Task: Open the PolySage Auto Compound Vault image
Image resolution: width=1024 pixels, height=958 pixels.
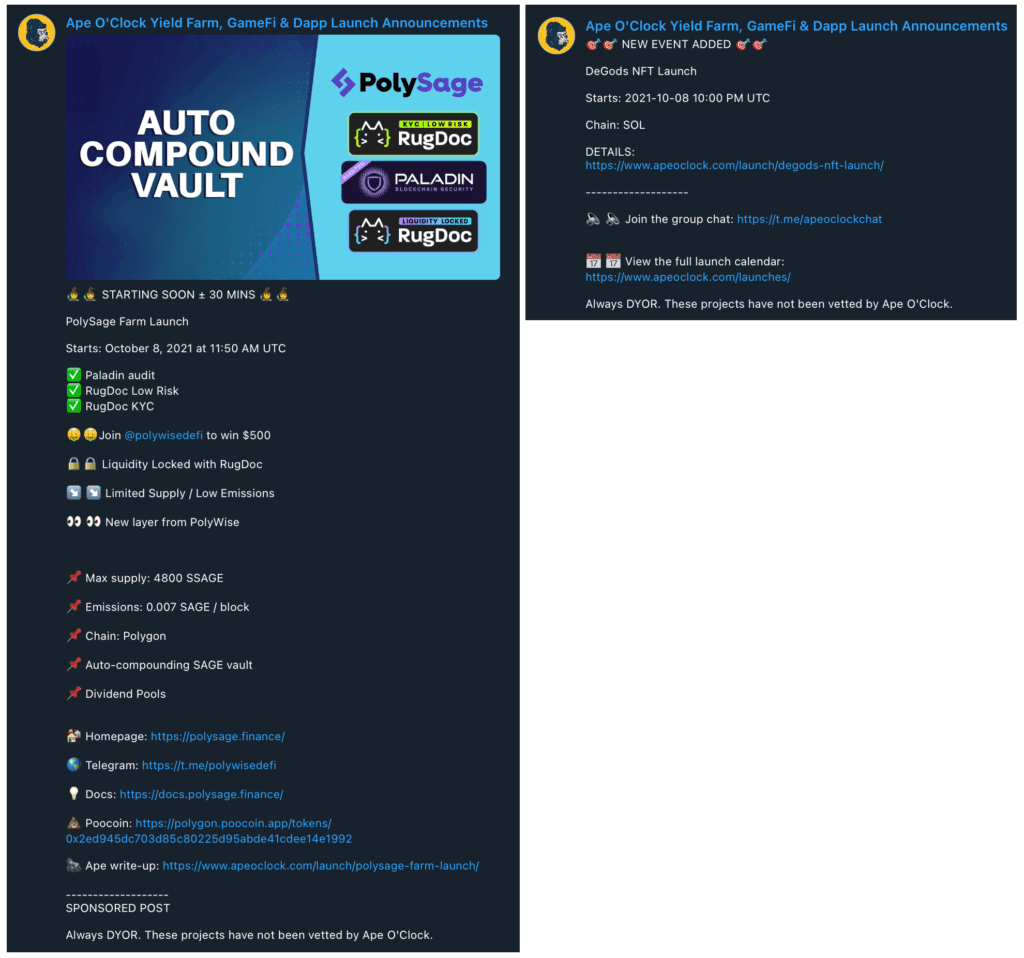Action: click(x=283, y=157)
